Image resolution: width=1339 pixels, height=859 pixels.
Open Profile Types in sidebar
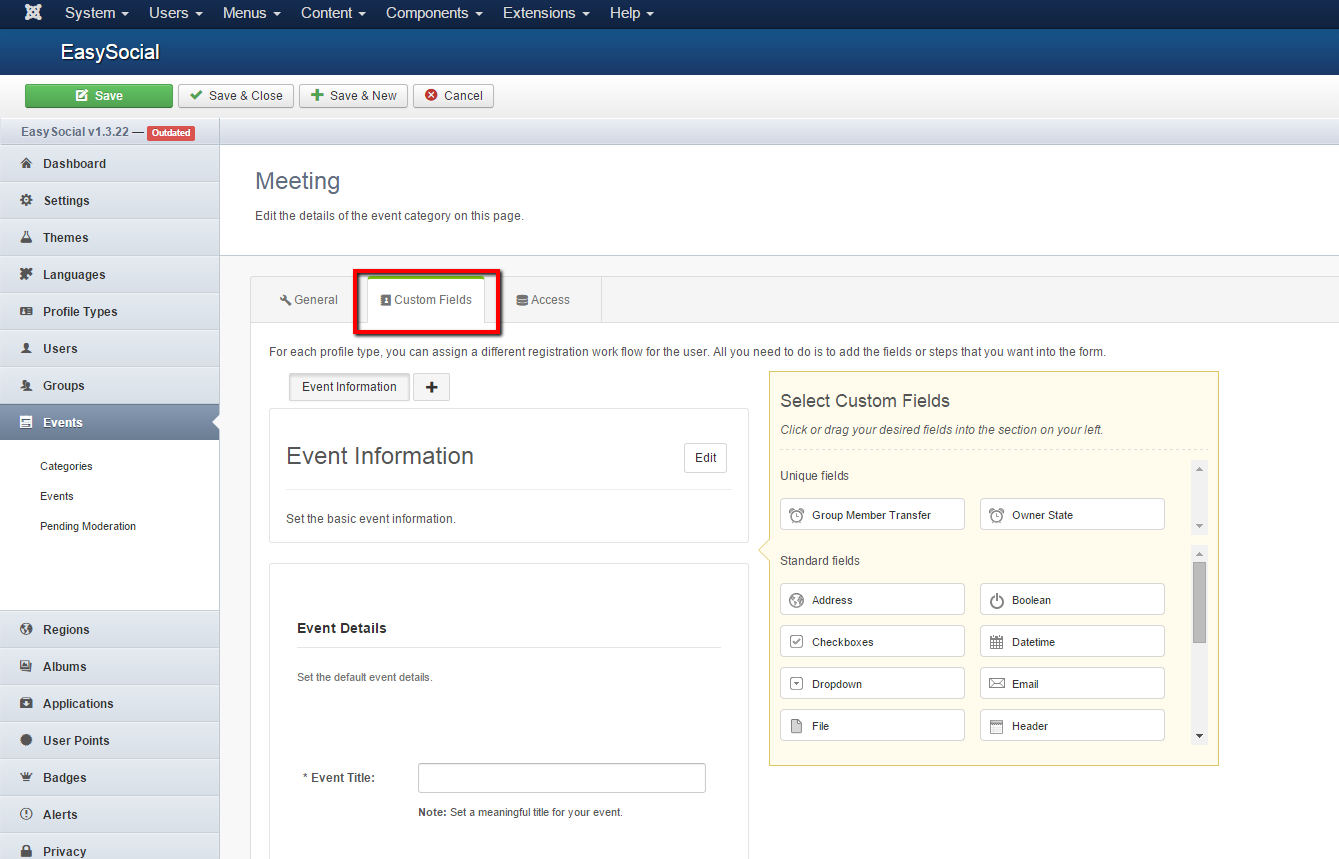(109, 312)
